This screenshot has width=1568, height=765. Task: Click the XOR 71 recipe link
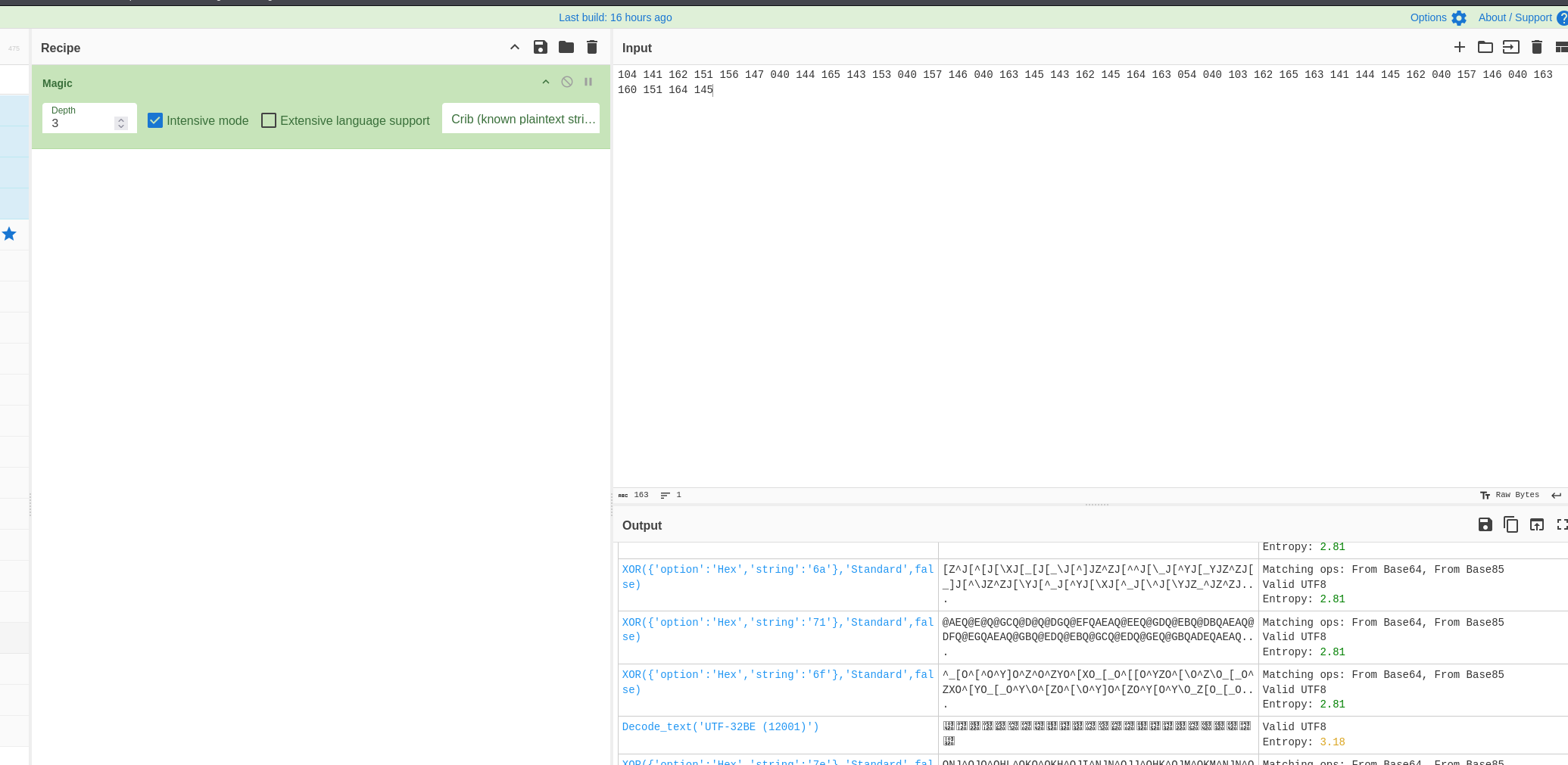tap(778, 630)
